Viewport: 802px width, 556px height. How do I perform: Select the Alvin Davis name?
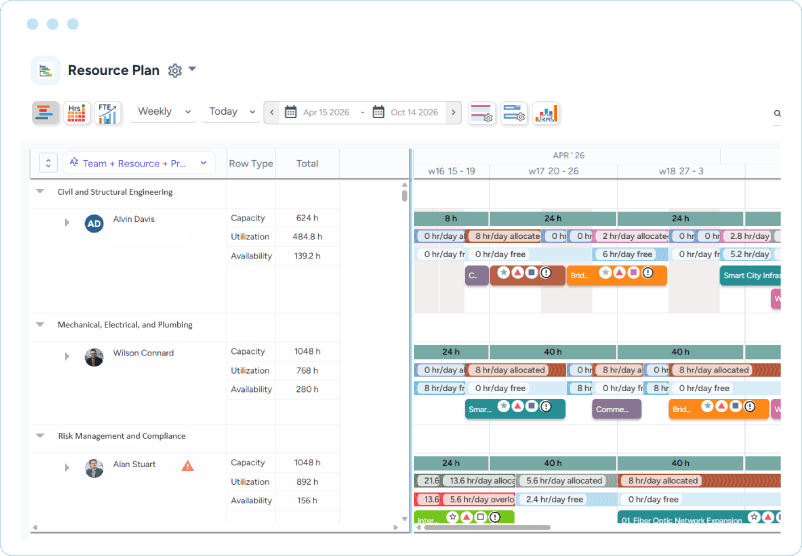pyautogui.click(x=133, y=219)
